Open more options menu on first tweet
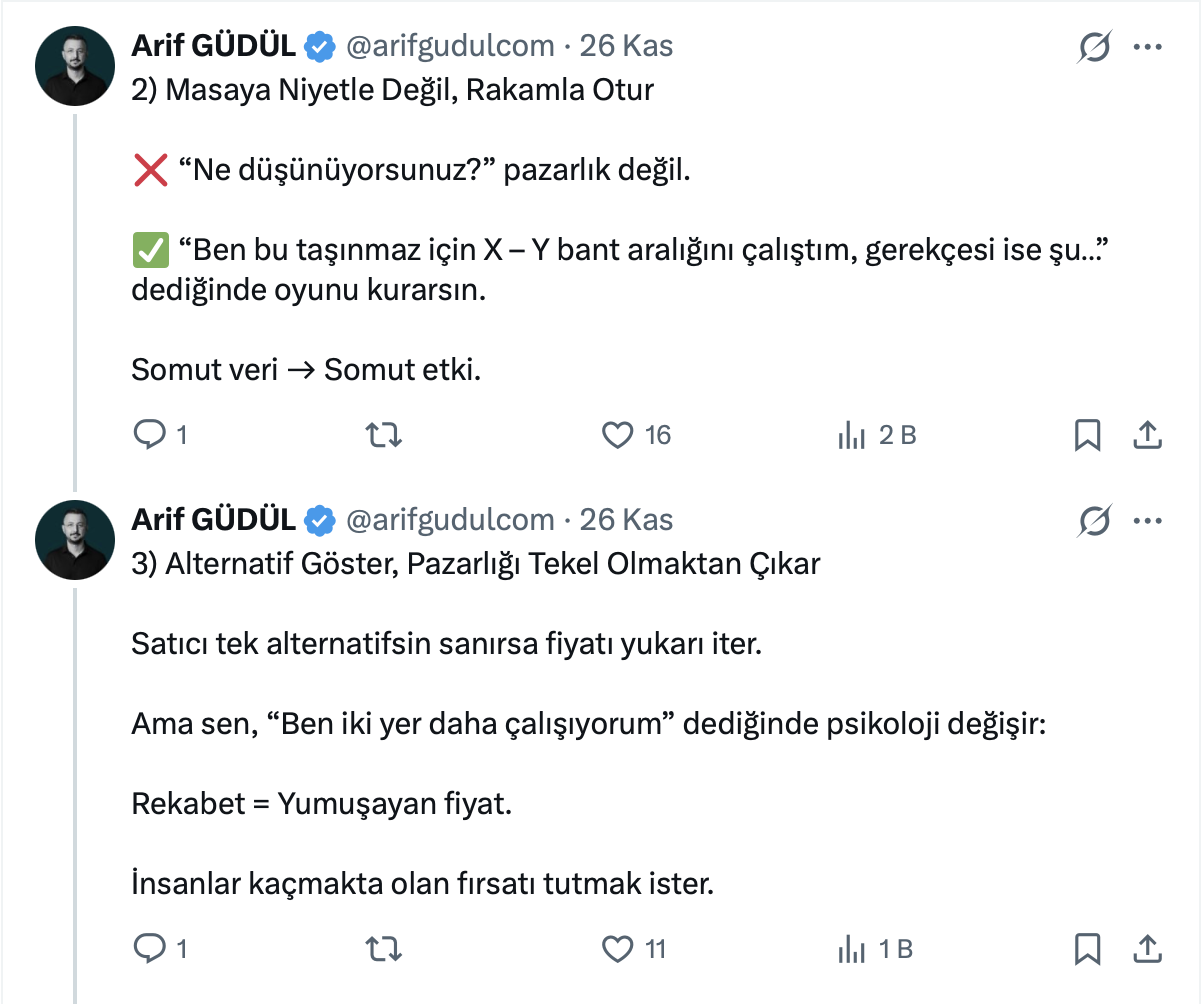This screenshot has height=1004, width=1204. [x=1147, y=47]
